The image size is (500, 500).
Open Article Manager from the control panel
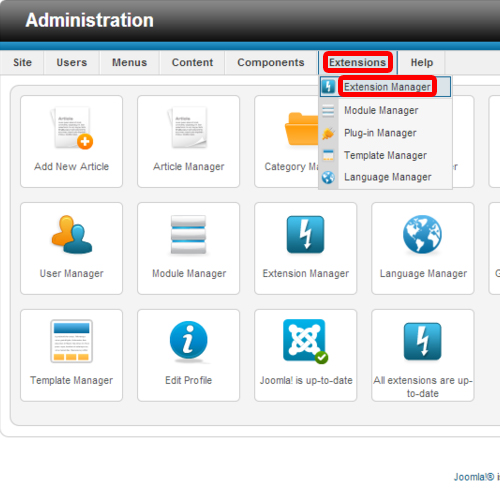pos(188,142)
